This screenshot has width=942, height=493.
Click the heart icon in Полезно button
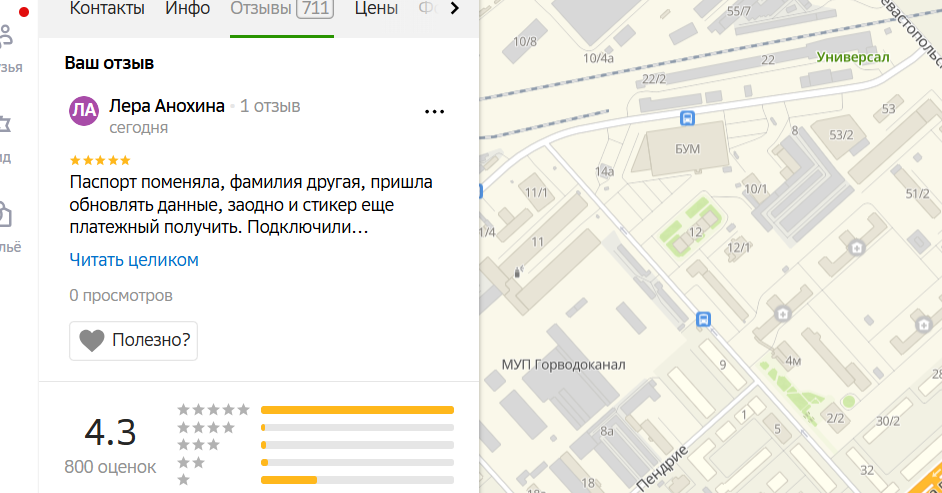point(92,340)
